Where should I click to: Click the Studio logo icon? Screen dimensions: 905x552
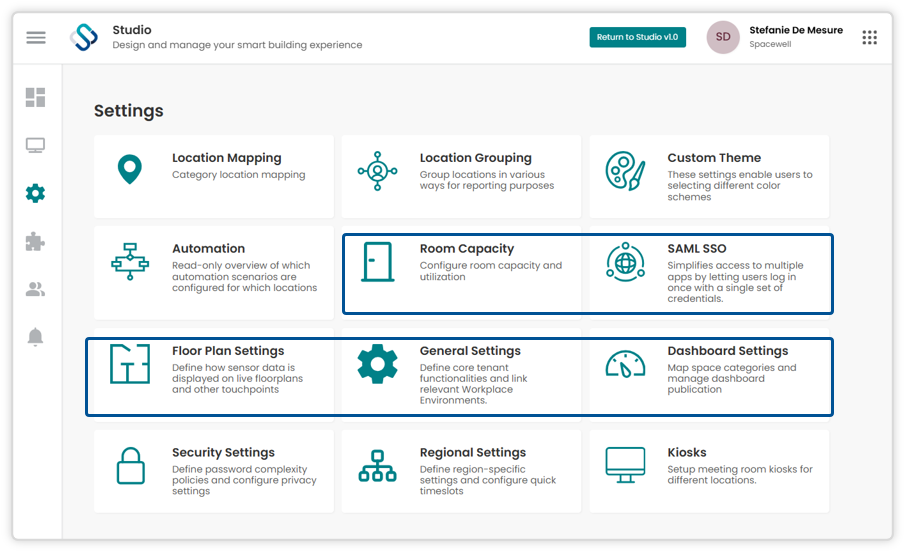84,38
